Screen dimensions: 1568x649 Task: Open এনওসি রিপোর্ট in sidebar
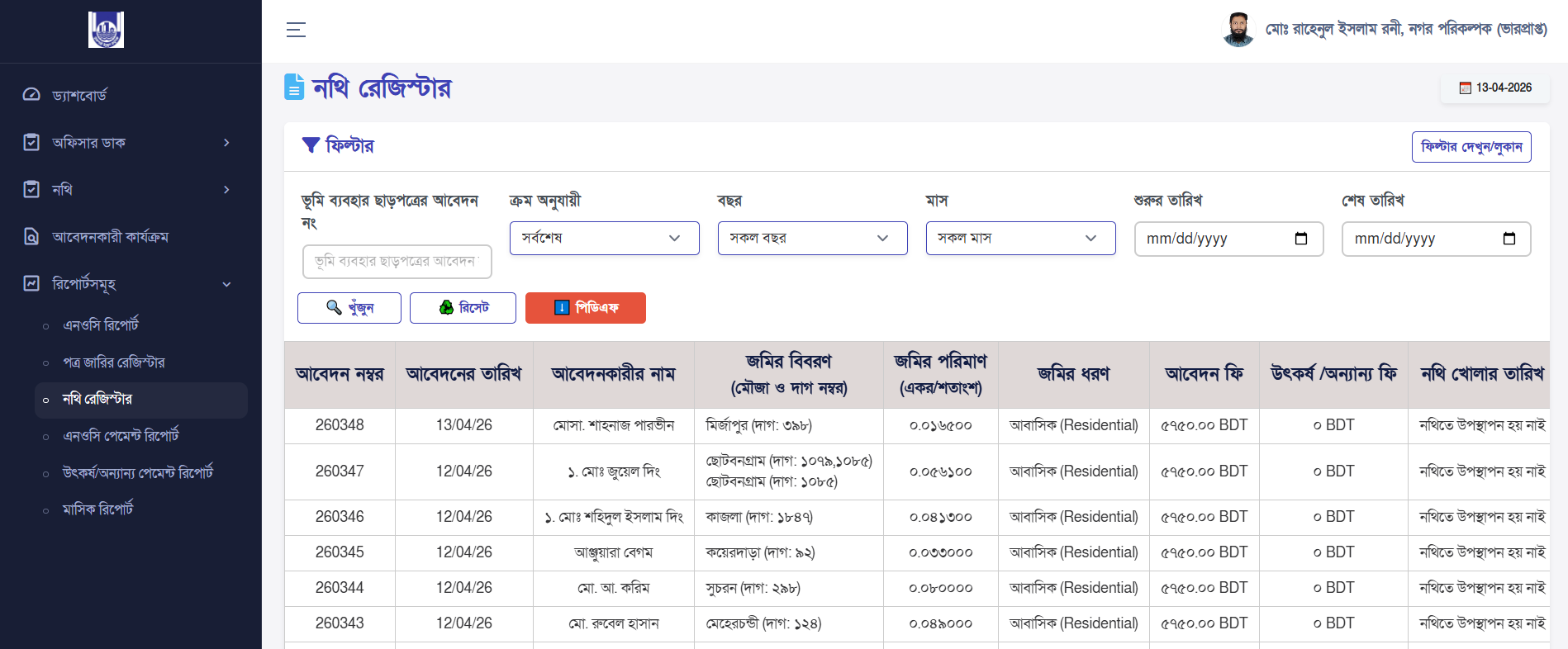tap(101, 325)
